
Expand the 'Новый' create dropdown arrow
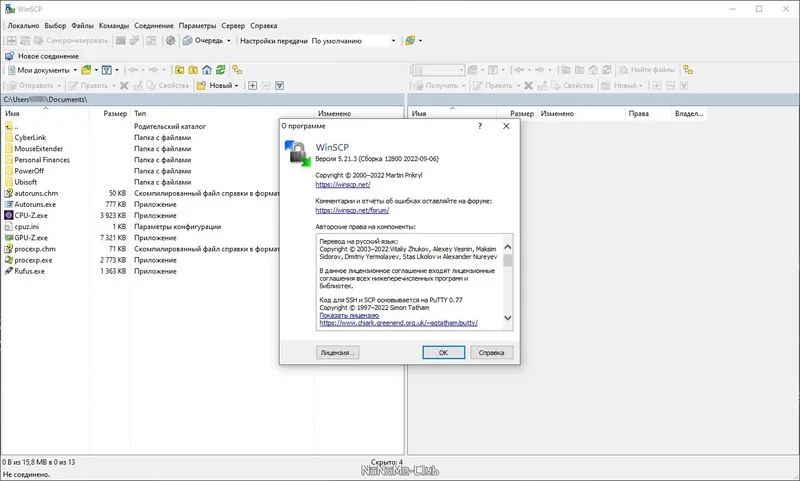236,86
